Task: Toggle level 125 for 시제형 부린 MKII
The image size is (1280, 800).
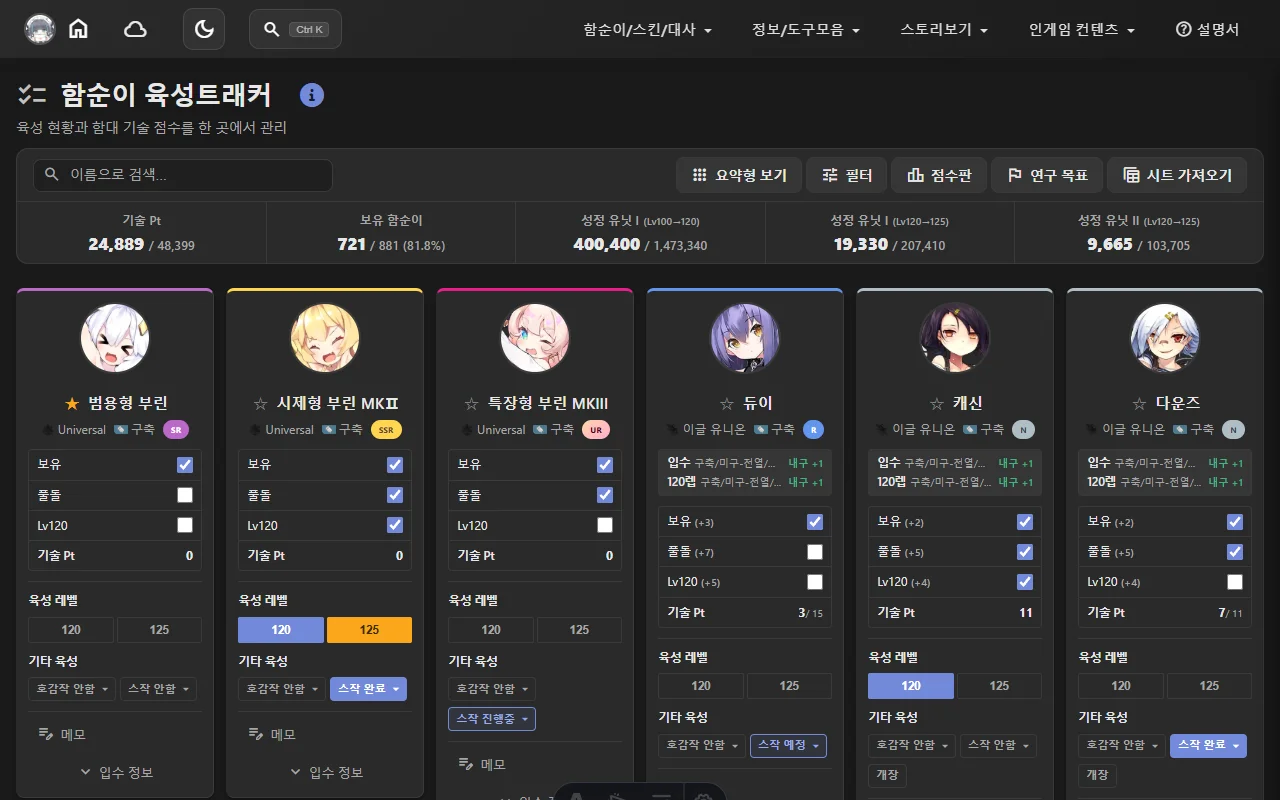Action: point(369,630)
